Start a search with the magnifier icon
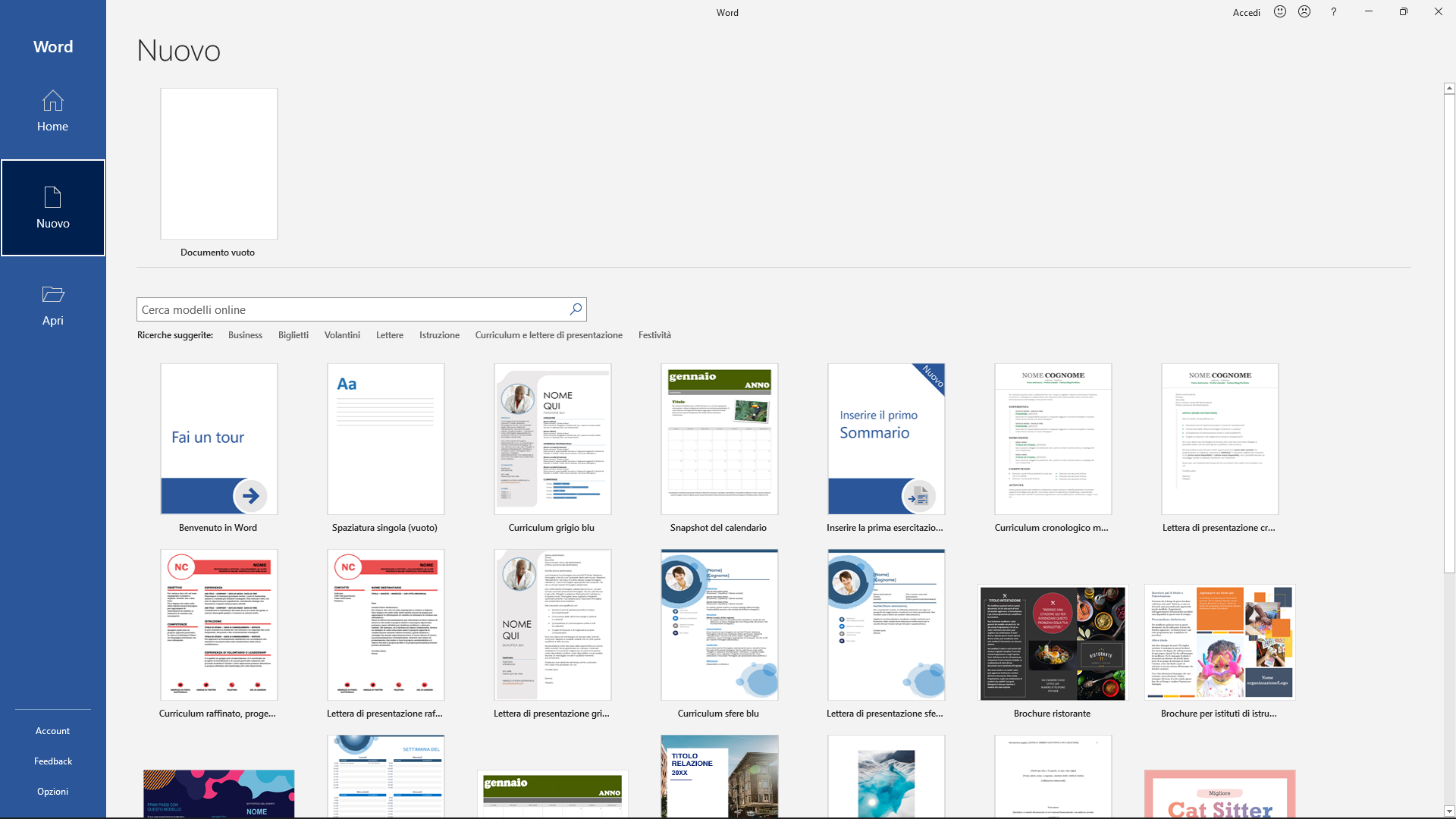This screenshot has width=1456, height=819. tap(575, 309)
